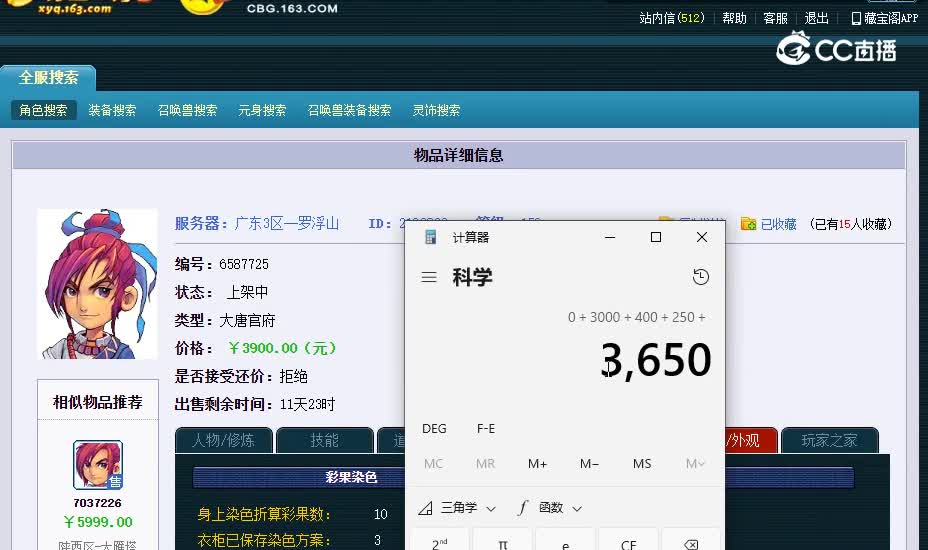Open the 玩家之家 tab
The width and height of the screenshot is (928, 550).
click(829, 440)
